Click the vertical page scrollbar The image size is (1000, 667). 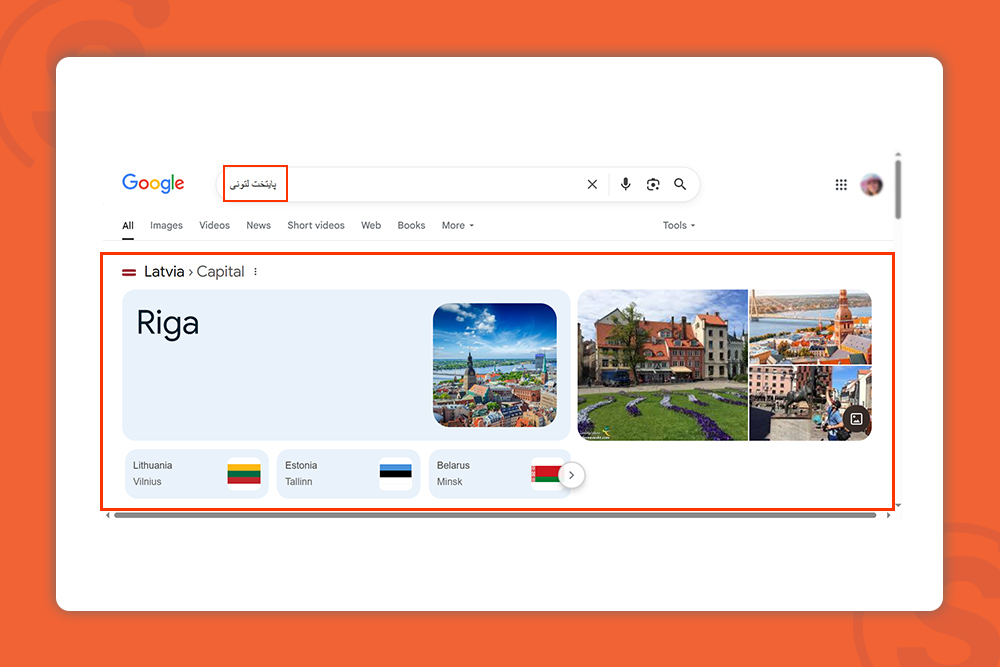tap(898, 190)
